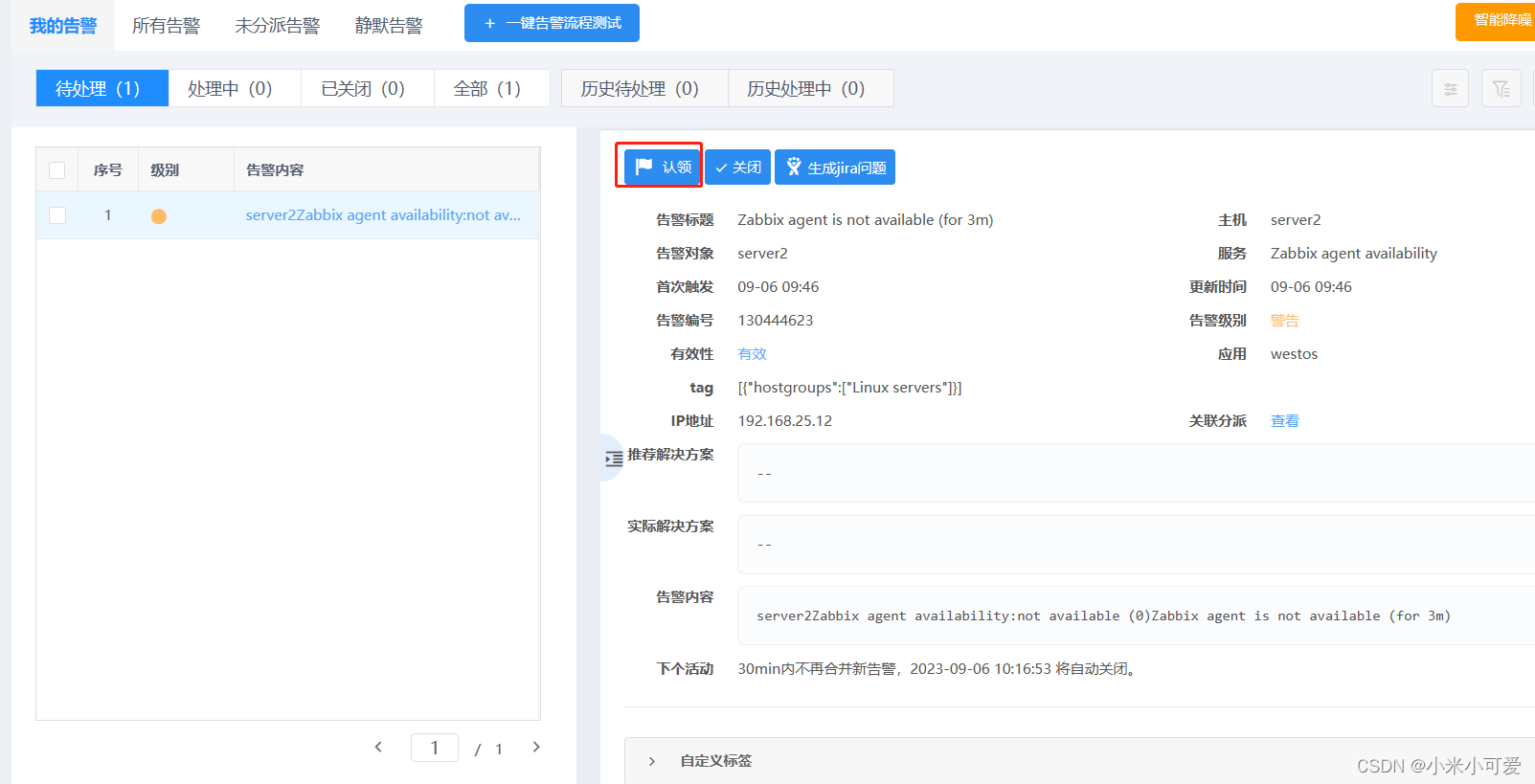
Task: Open the 未分派告警 tab
Action: click(278, 26)
